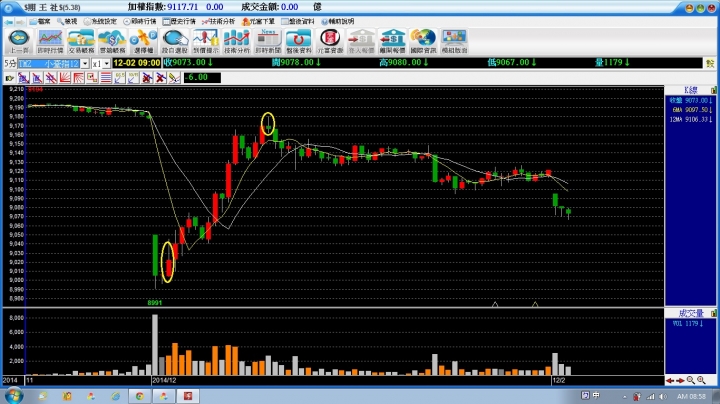Image resolution: width=720 pixels, height=404 pixels.
Task: Open the 檢視 view menu
Action: (67, 22)
